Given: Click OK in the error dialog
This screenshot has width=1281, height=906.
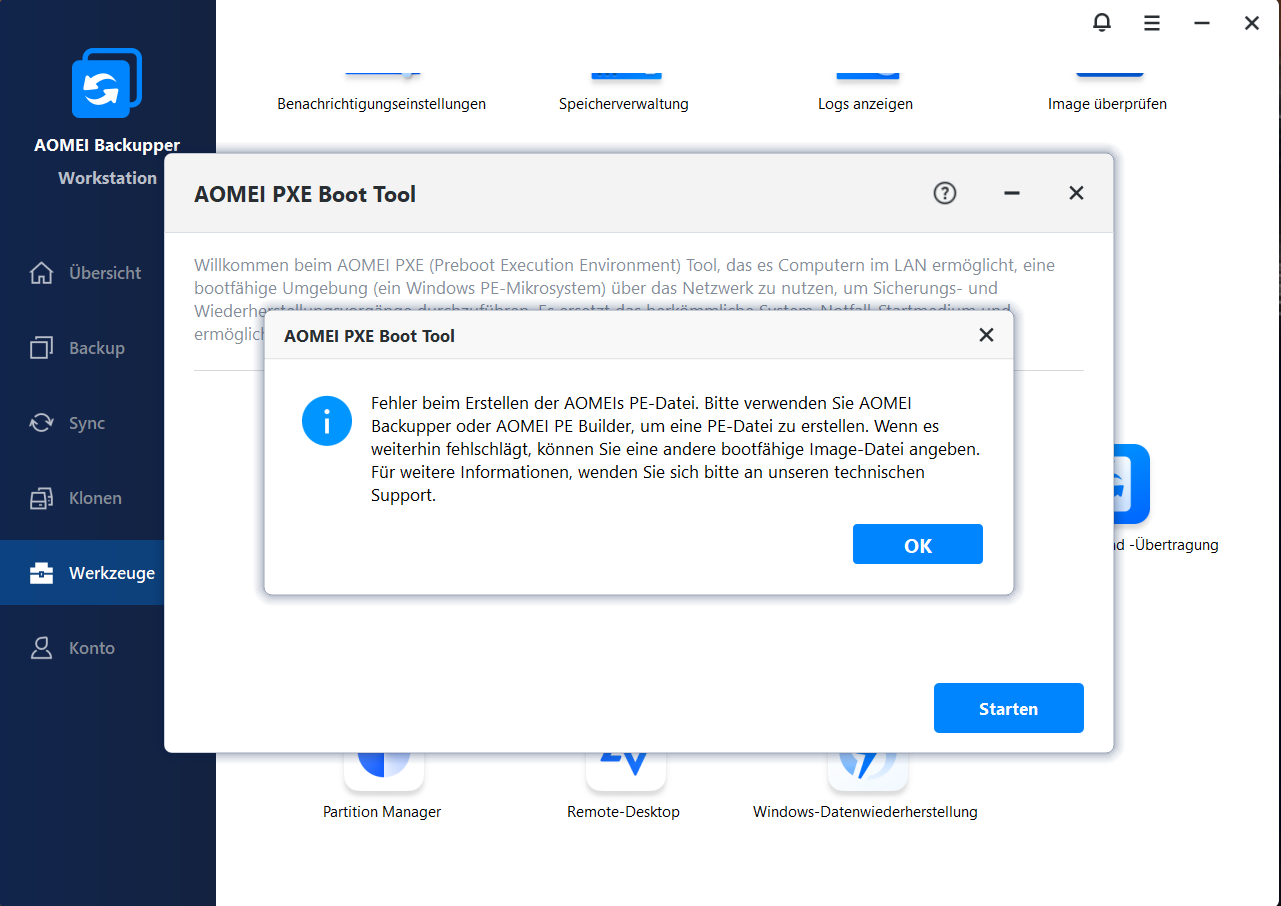Looking at the screenshot, I should pyautogui.click(x=917, y=545).
